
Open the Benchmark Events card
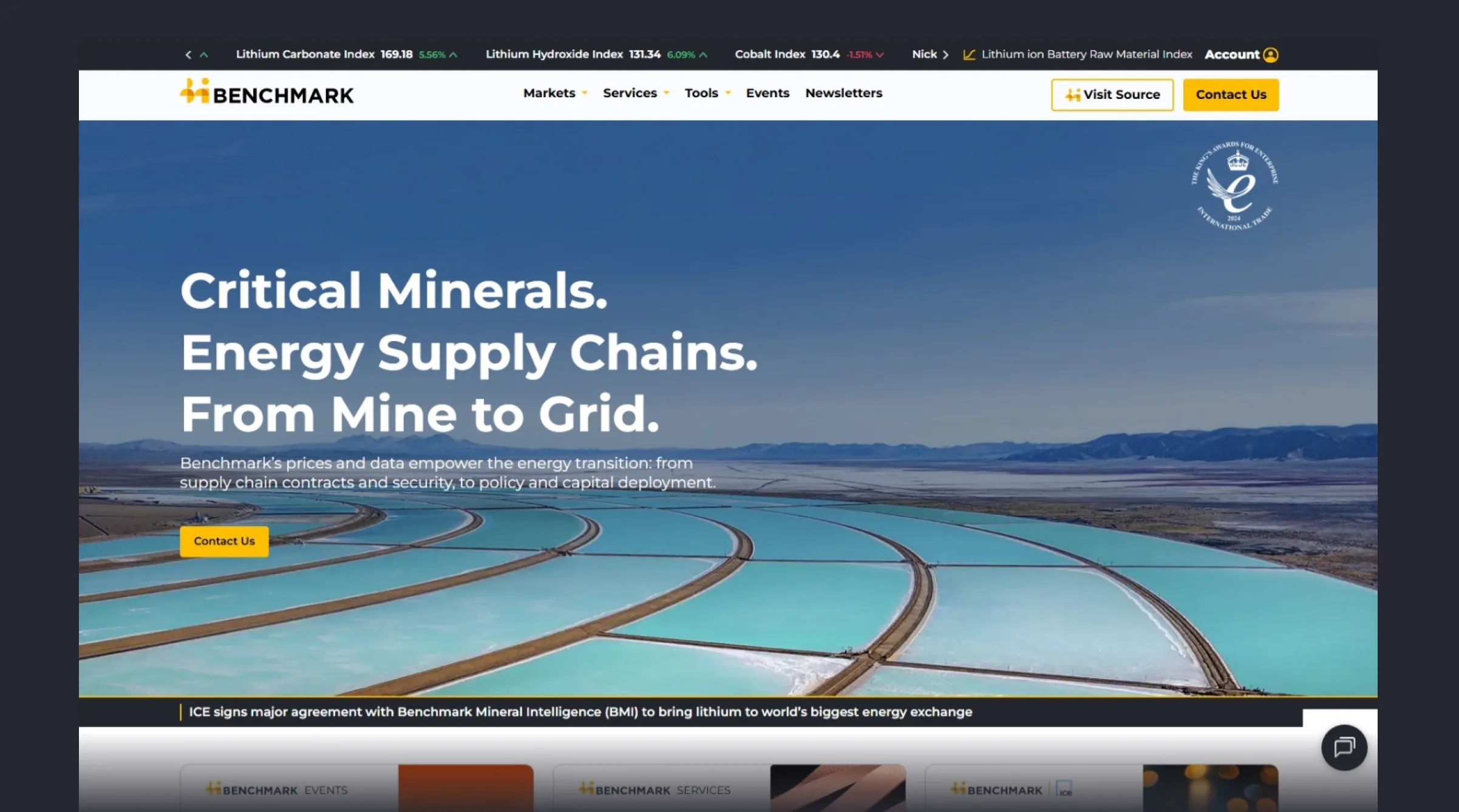point(356,788)
